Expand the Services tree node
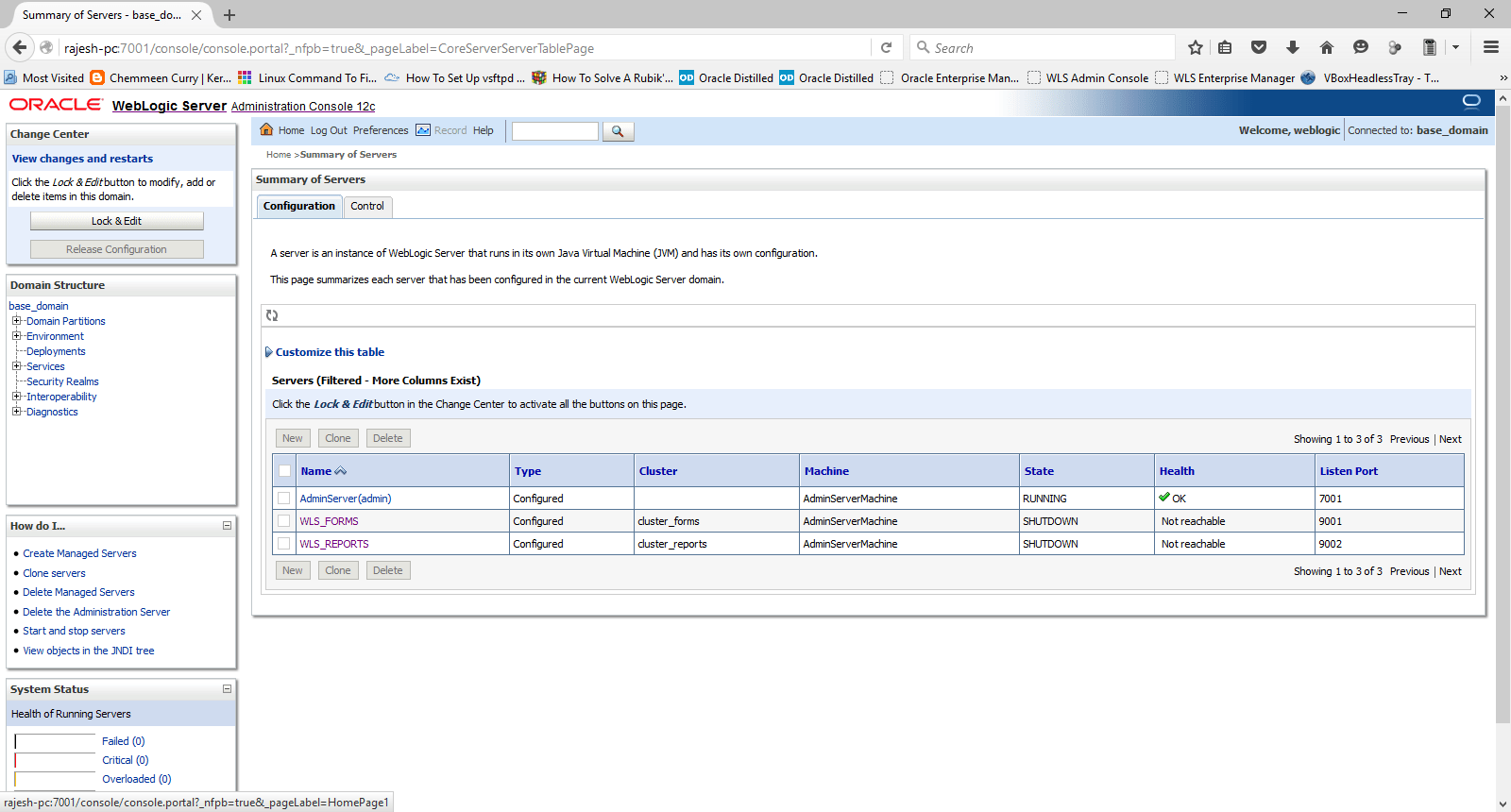The image size is (1511, 812). click(x=16, y=366)
